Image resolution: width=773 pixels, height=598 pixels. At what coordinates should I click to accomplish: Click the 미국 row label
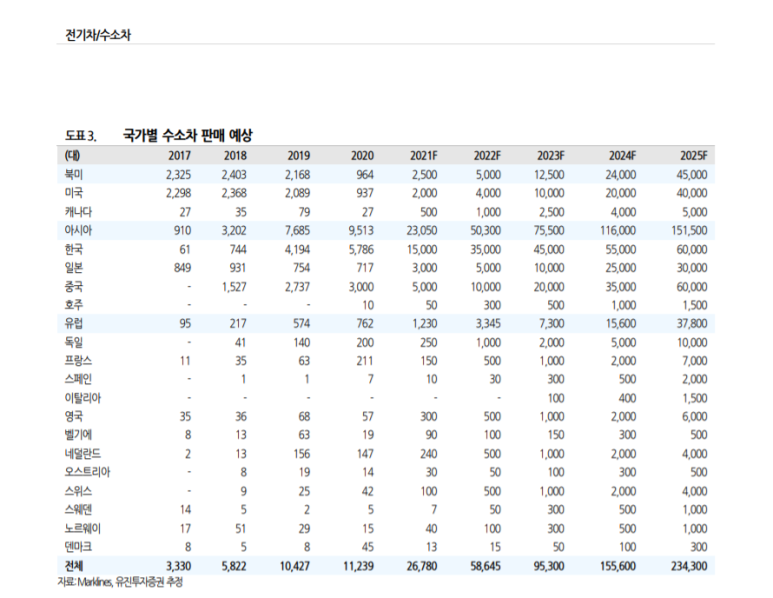click(x=74, y=193)
